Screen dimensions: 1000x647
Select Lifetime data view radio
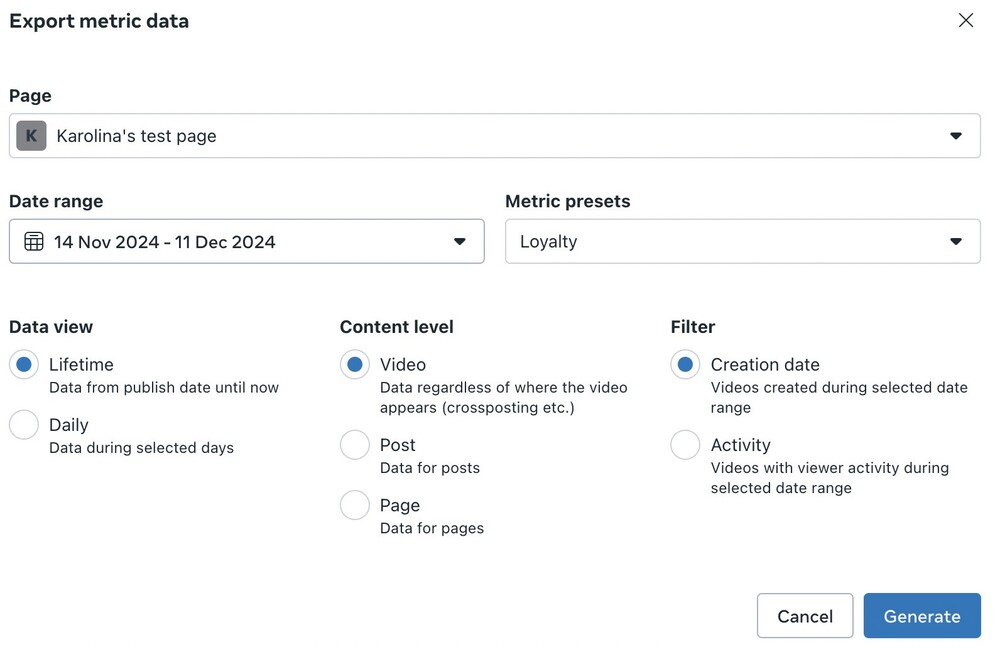pos(24,364)
